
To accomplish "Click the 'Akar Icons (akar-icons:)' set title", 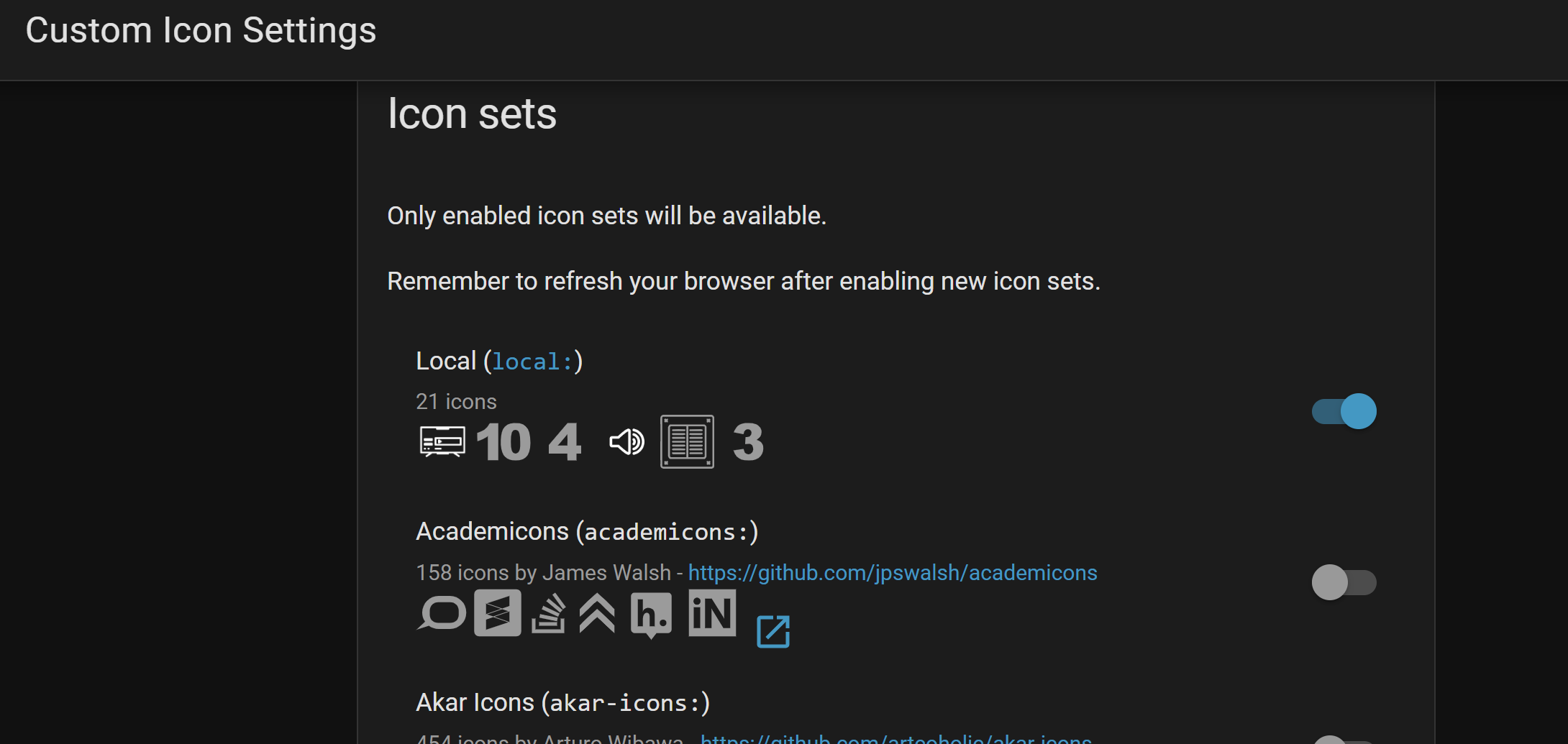I will 562,702.
